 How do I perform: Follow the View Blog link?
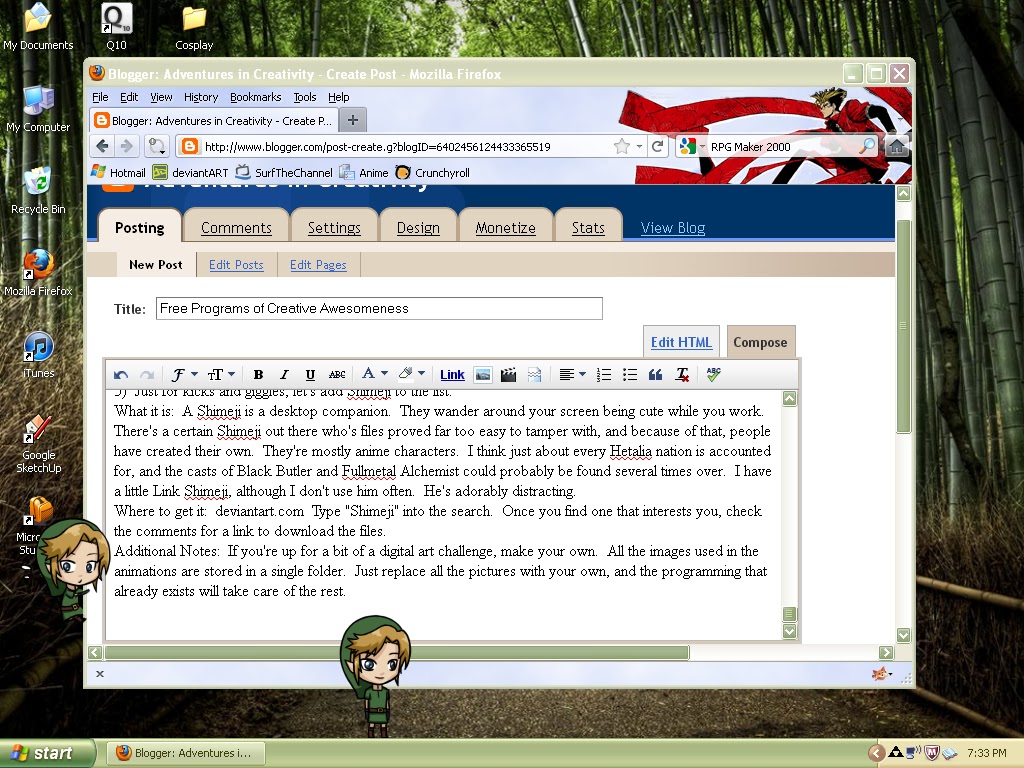pyautogui.click(x=673, y=227)
